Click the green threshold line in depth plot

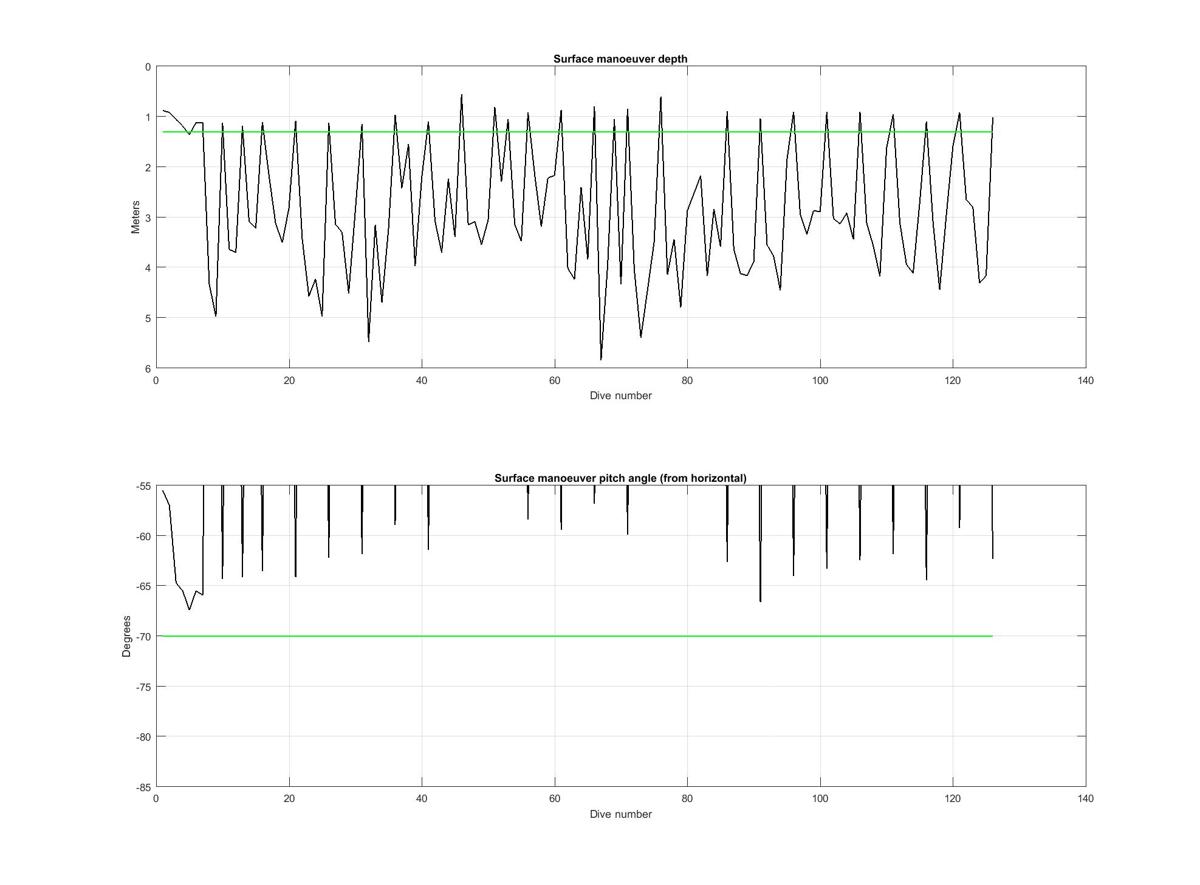(x=577, y=132)
